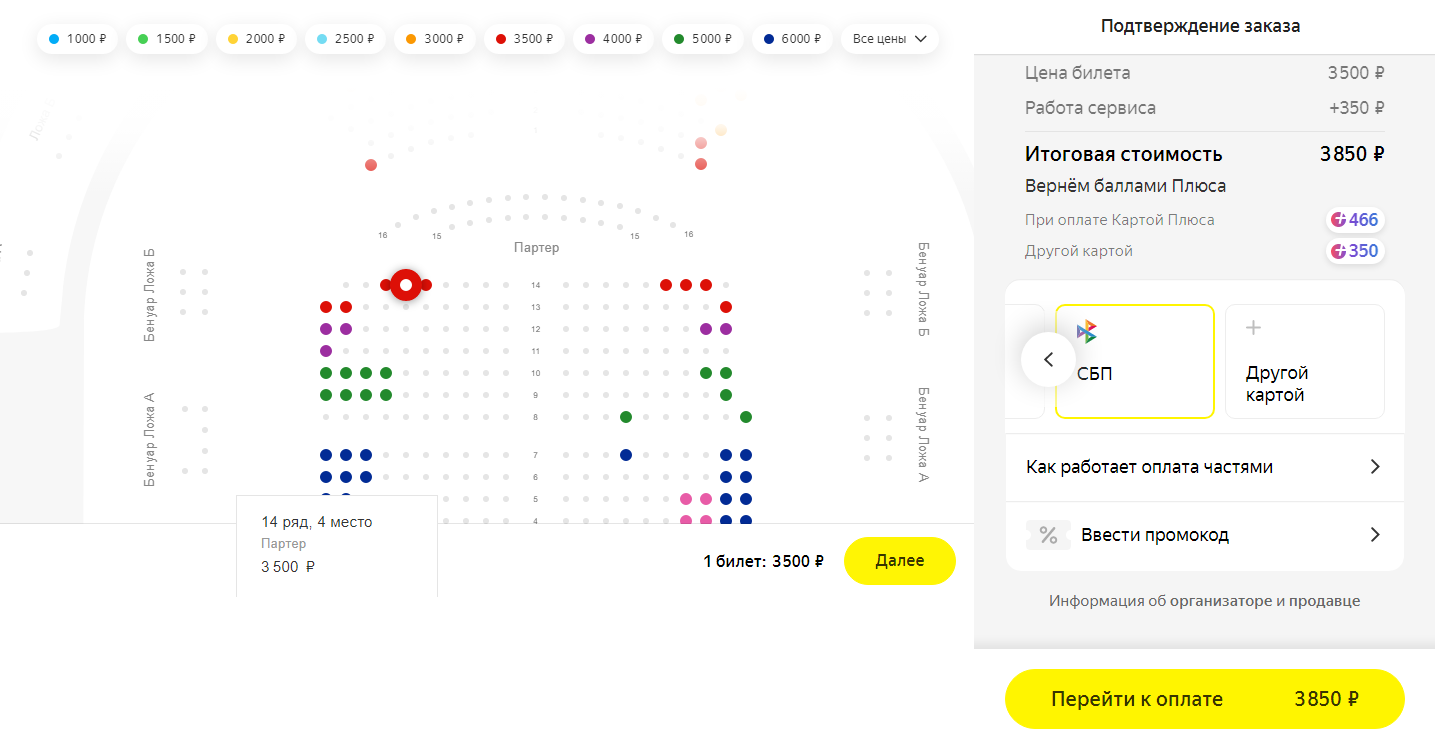This screenshot has height=746, width=1437.
Task: Click the Plus points badge showing 466
Action: (1356, 220)
